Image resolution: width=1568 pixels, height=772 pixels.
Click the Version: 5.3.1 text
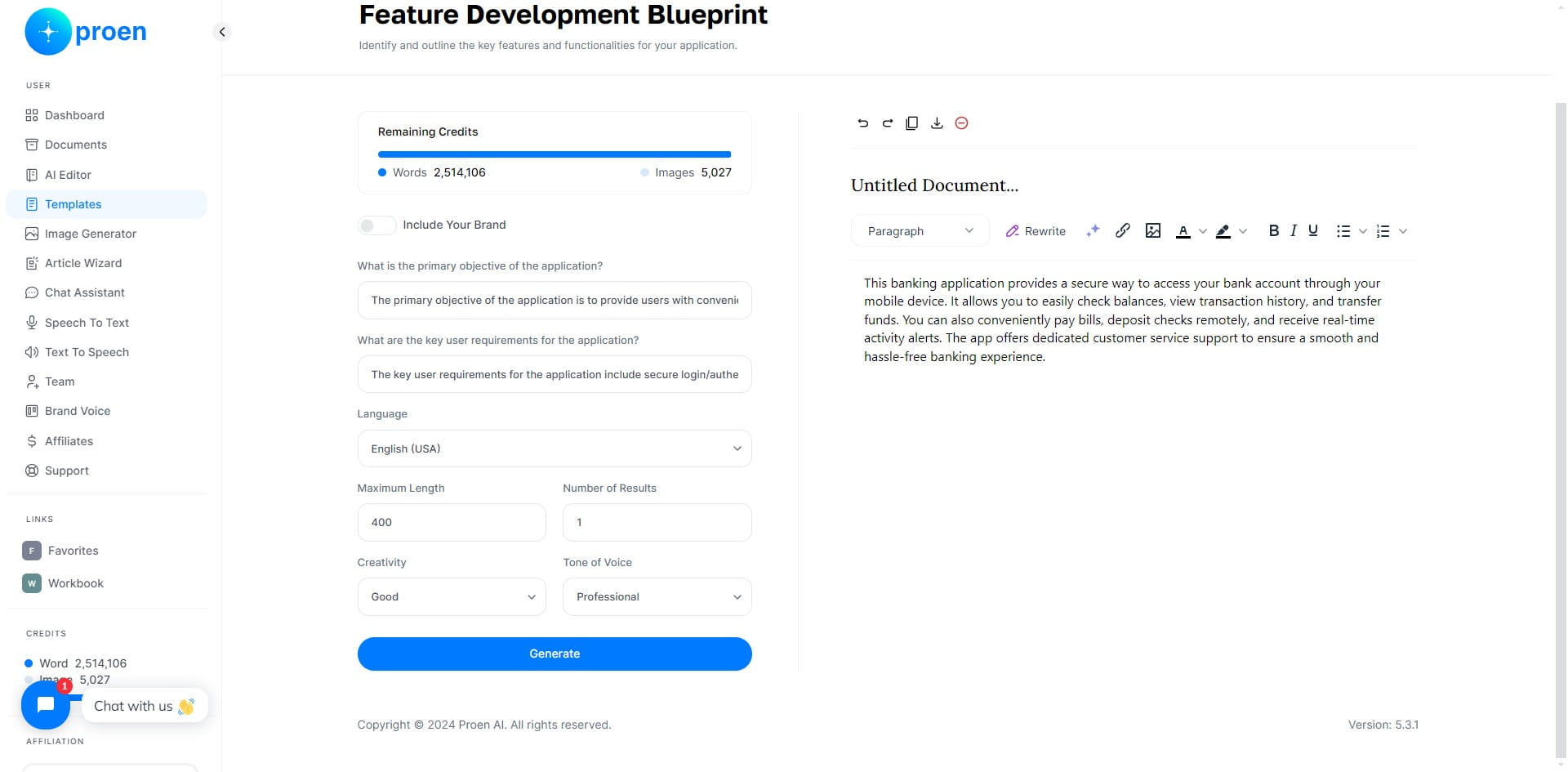(x=1383, y=725)
